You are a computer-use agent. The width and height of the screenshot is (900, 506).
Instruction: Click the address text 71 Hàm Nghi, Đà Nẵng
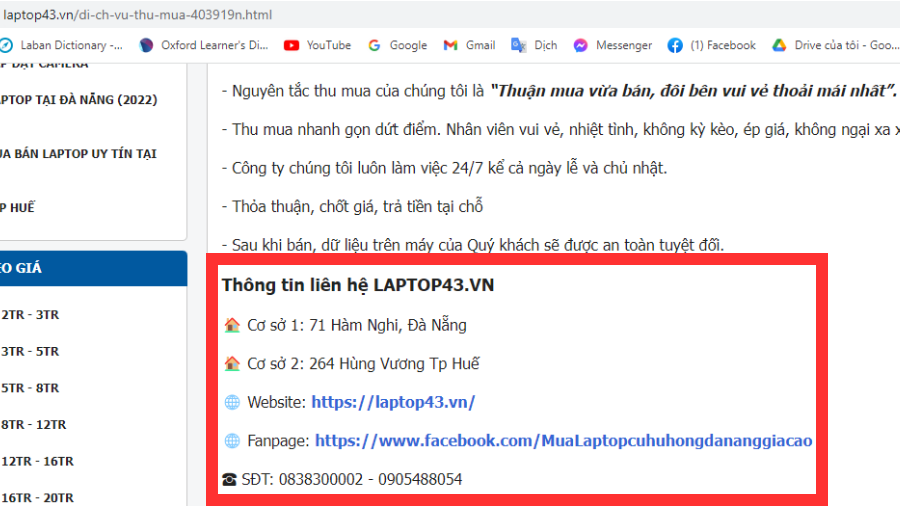click(x=388, y=325)
